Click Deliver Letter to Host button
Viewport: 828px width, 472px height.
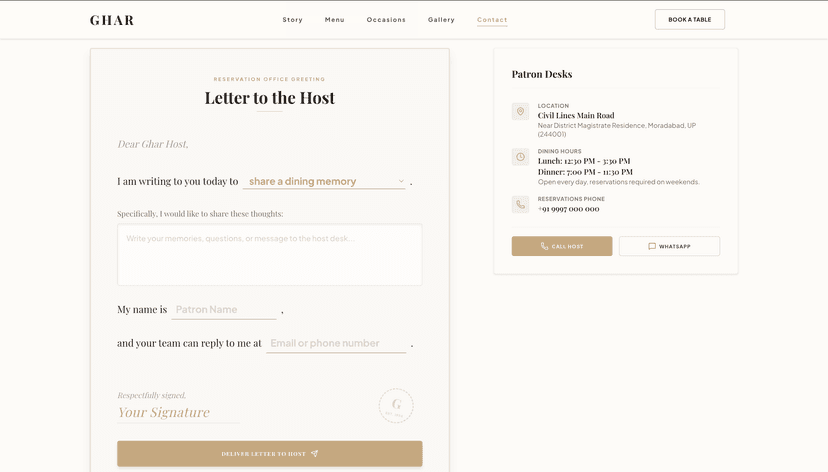click(x=270, y=454)
